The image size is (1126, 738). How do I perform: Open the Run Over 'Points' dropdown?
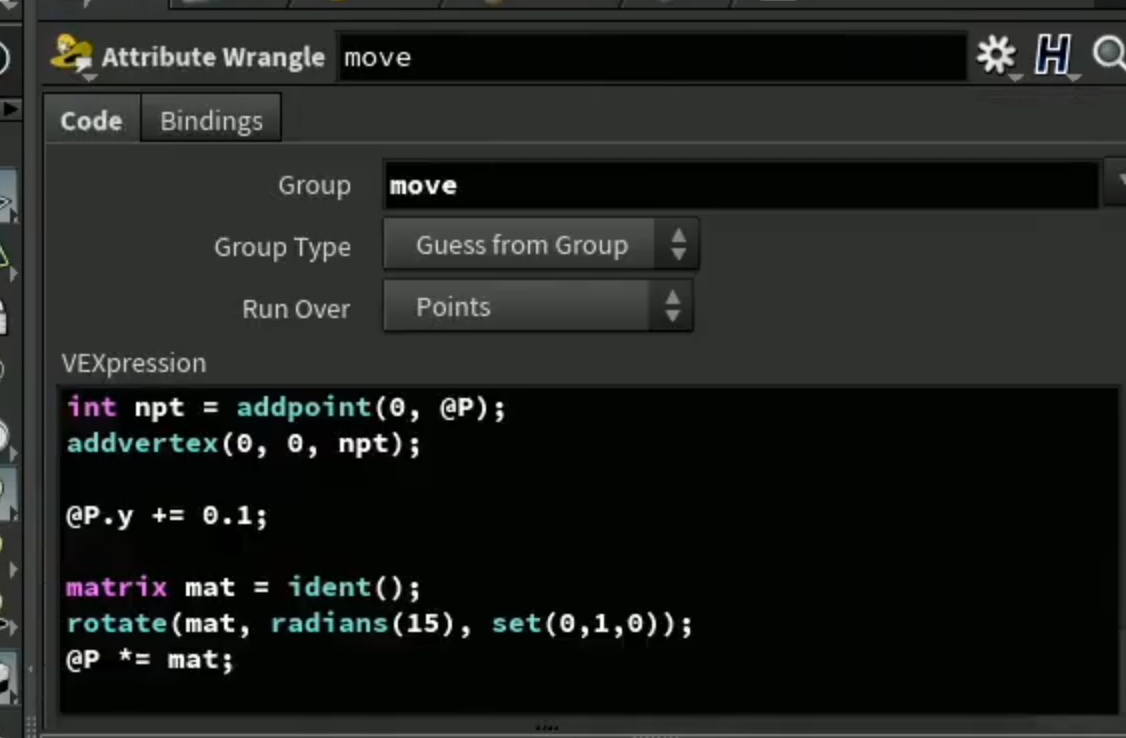538,307
